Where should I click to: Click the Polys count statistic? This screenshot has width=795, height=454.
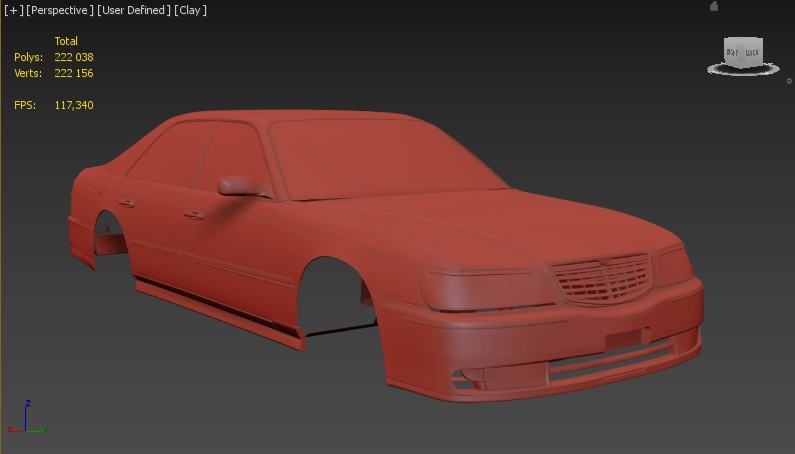coord(73,57)
